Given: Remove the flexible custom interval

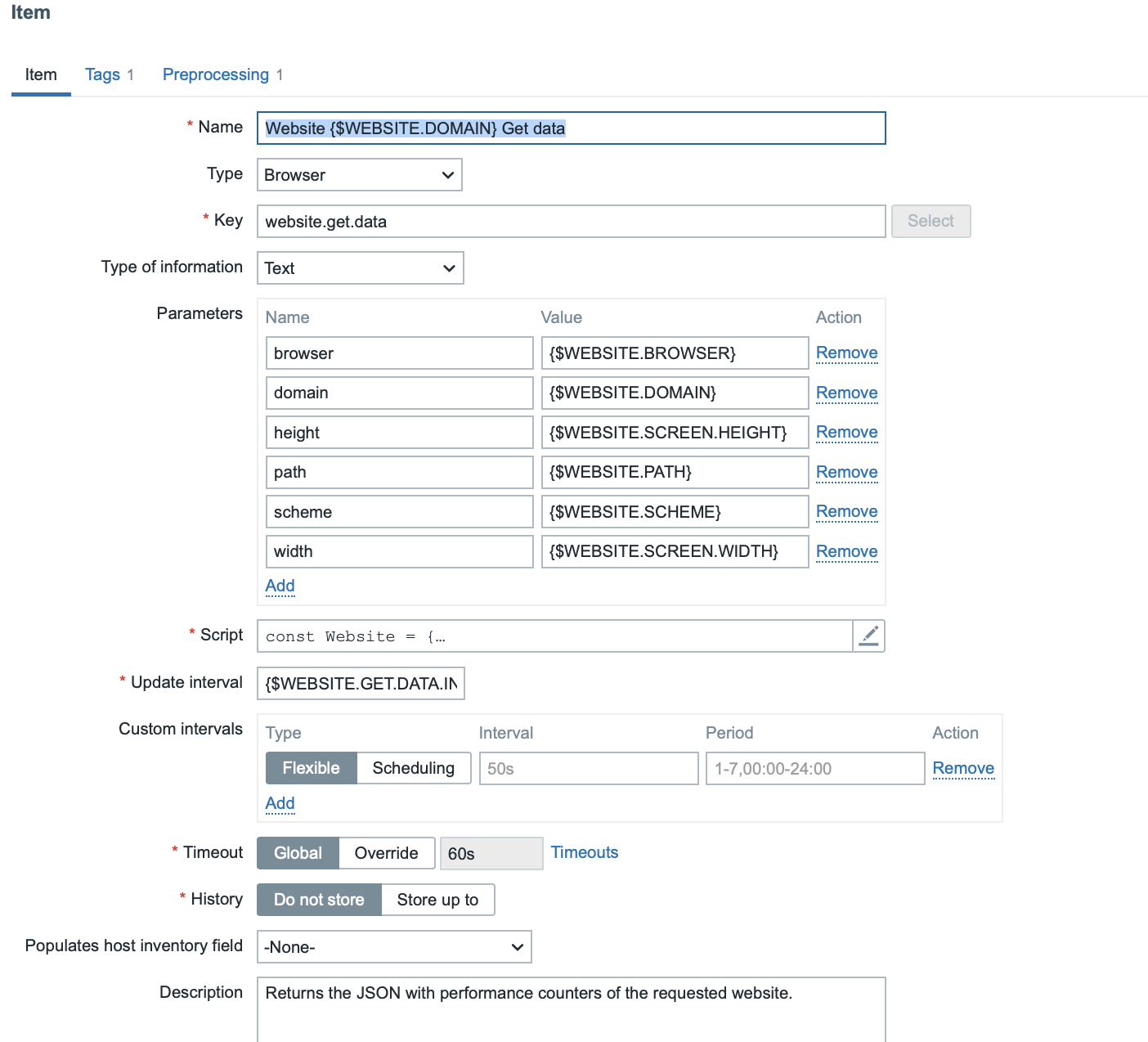Looking at the screenshot, I should point(962,768).
